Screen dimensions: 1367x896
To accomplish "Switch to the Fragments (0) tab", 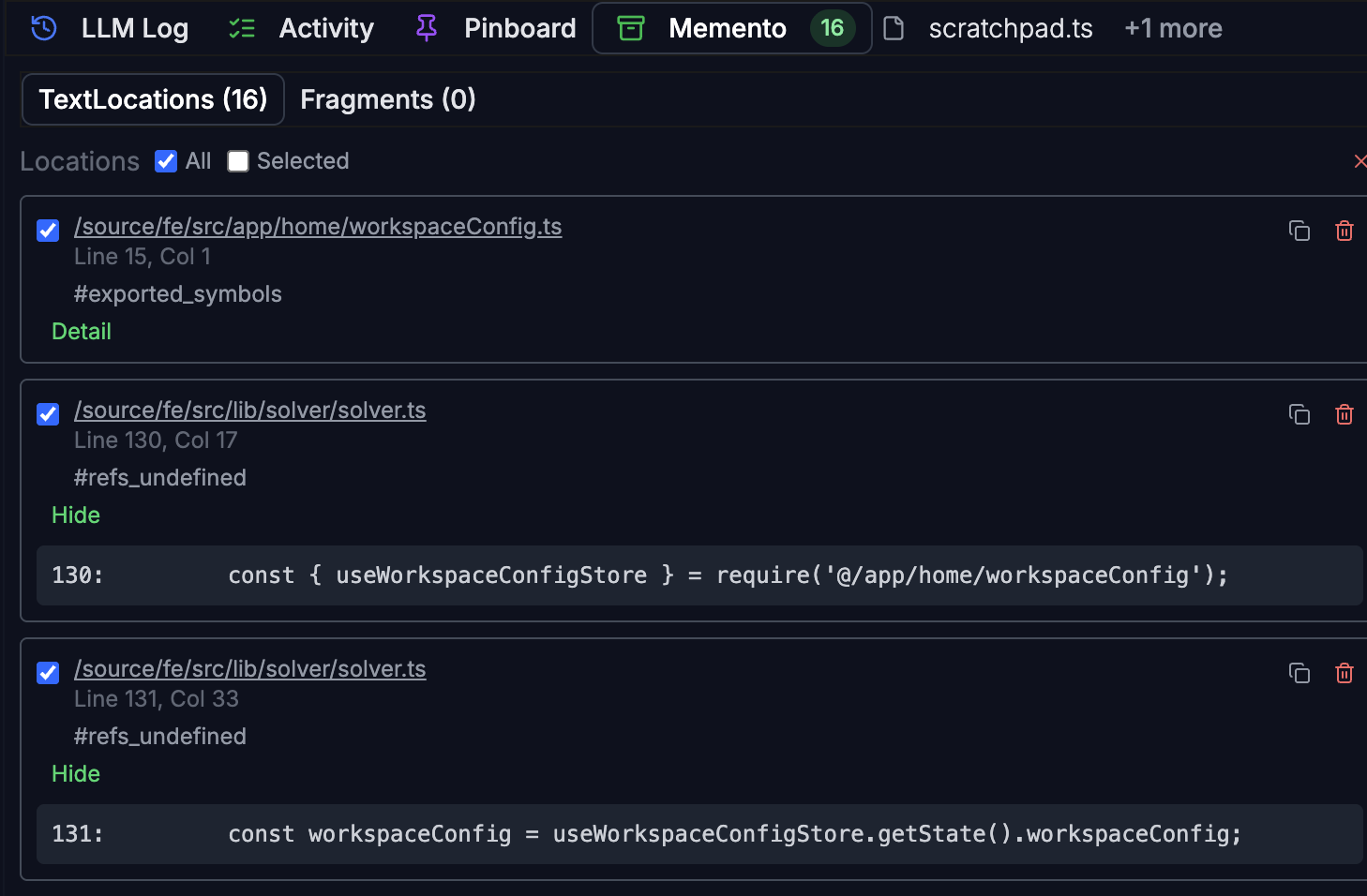I will 388,99.
